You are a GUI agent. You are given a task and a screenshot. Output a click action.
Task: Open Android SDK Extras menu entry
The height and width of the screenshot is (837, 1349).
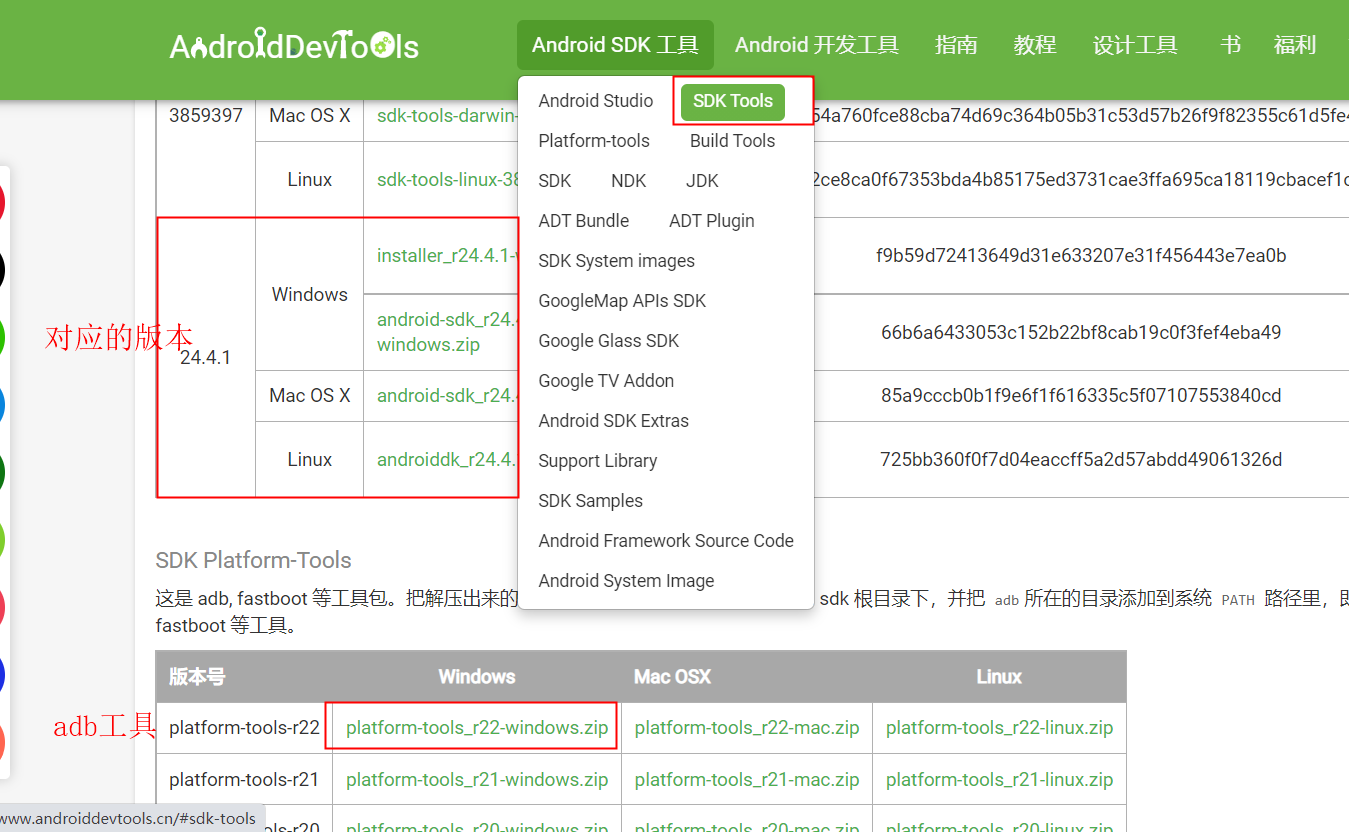click(x=614, y=421)
